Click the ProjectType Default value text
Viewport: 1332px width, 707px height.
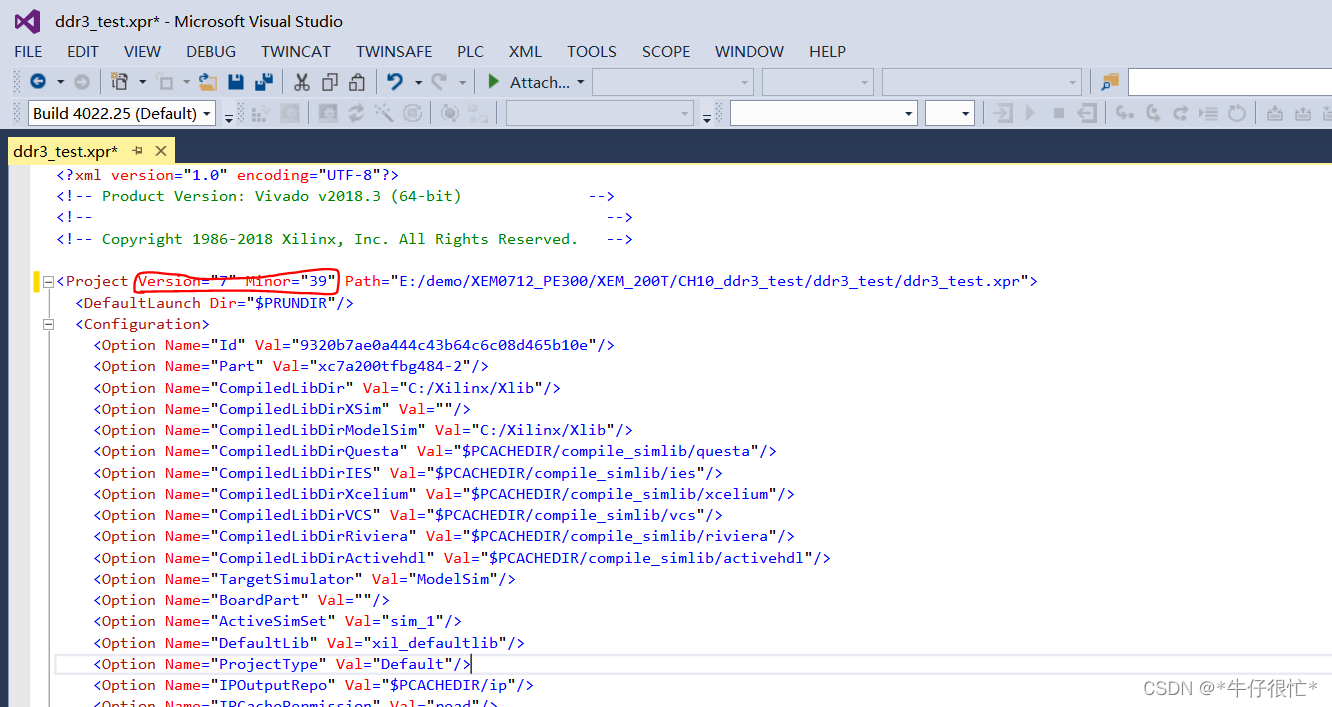[x=412, y=664]
